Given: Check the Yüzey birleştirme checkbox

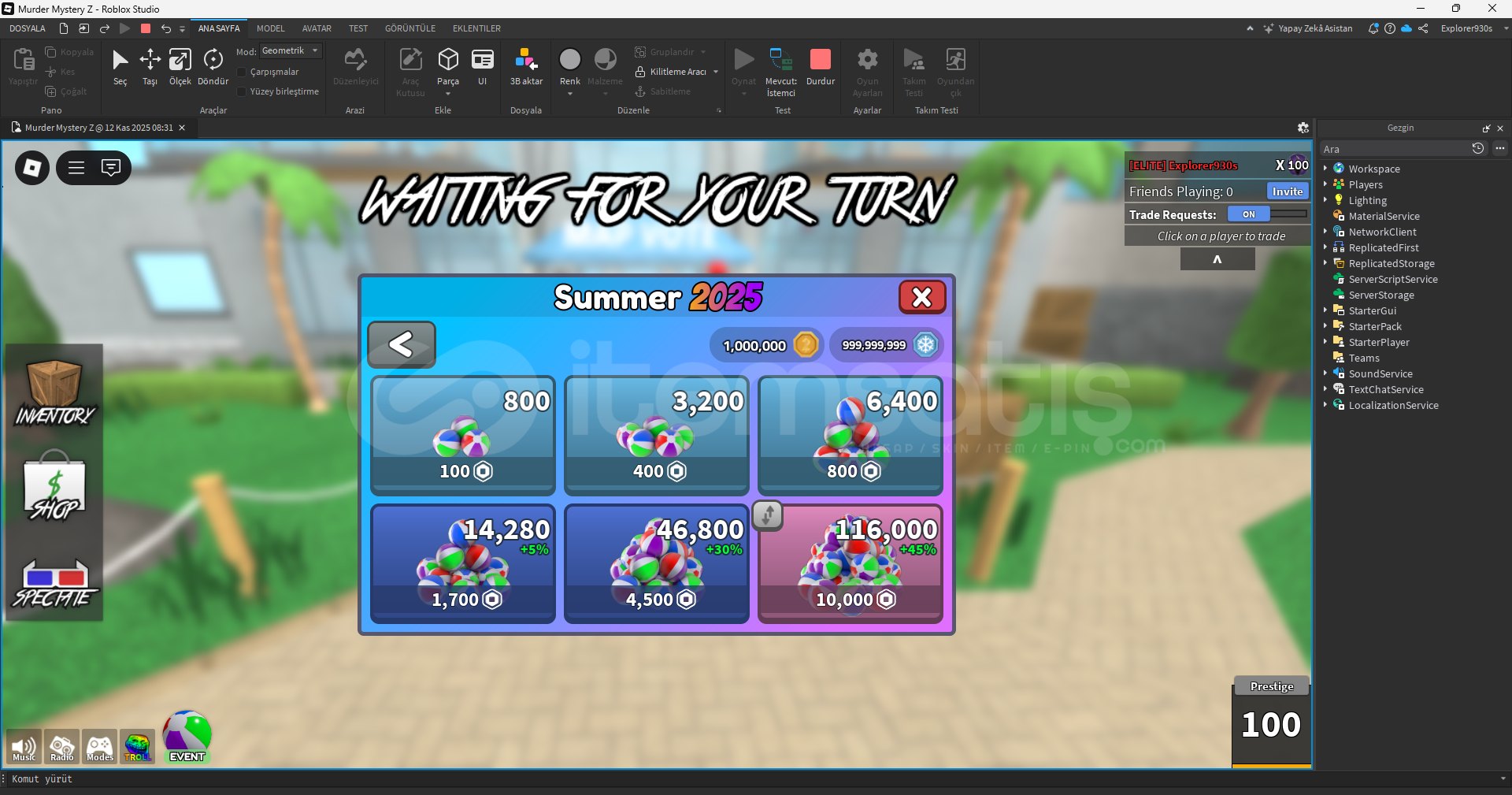Looking at the screenshot, I should (243, 92).
